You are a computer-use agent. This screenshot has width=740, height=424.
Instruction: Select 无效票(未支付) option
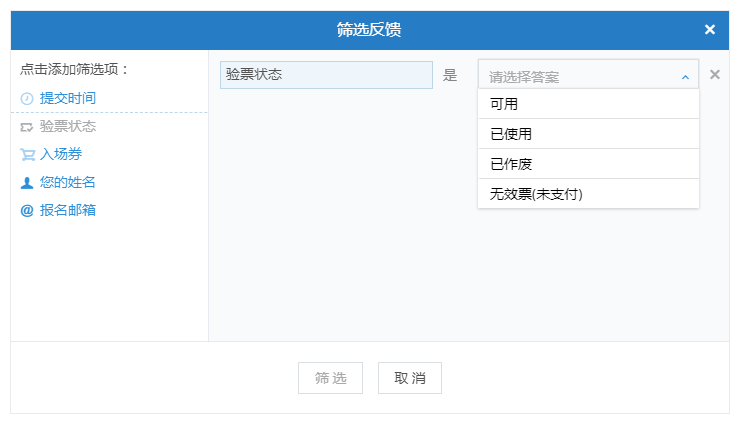(588, 194)
